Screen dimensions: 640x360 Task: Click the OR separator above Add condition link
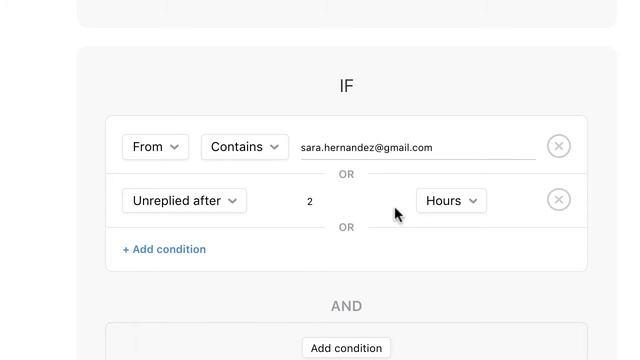347,227
